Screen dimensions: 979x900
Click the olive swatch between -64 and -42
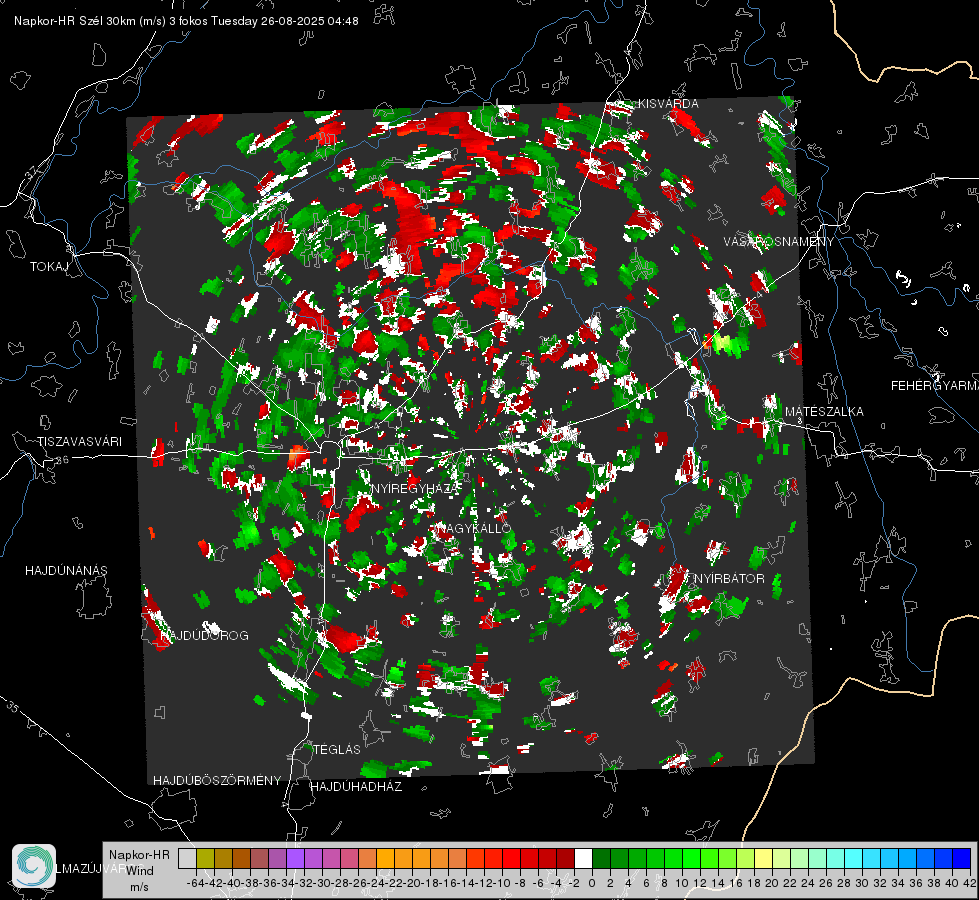coord(205,859)
